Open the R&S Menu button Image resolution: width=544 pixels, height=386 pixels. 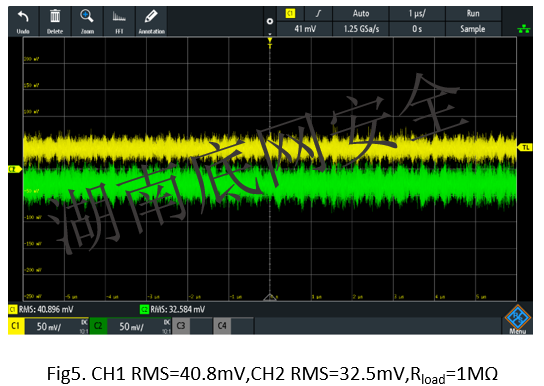click(518, 319)
